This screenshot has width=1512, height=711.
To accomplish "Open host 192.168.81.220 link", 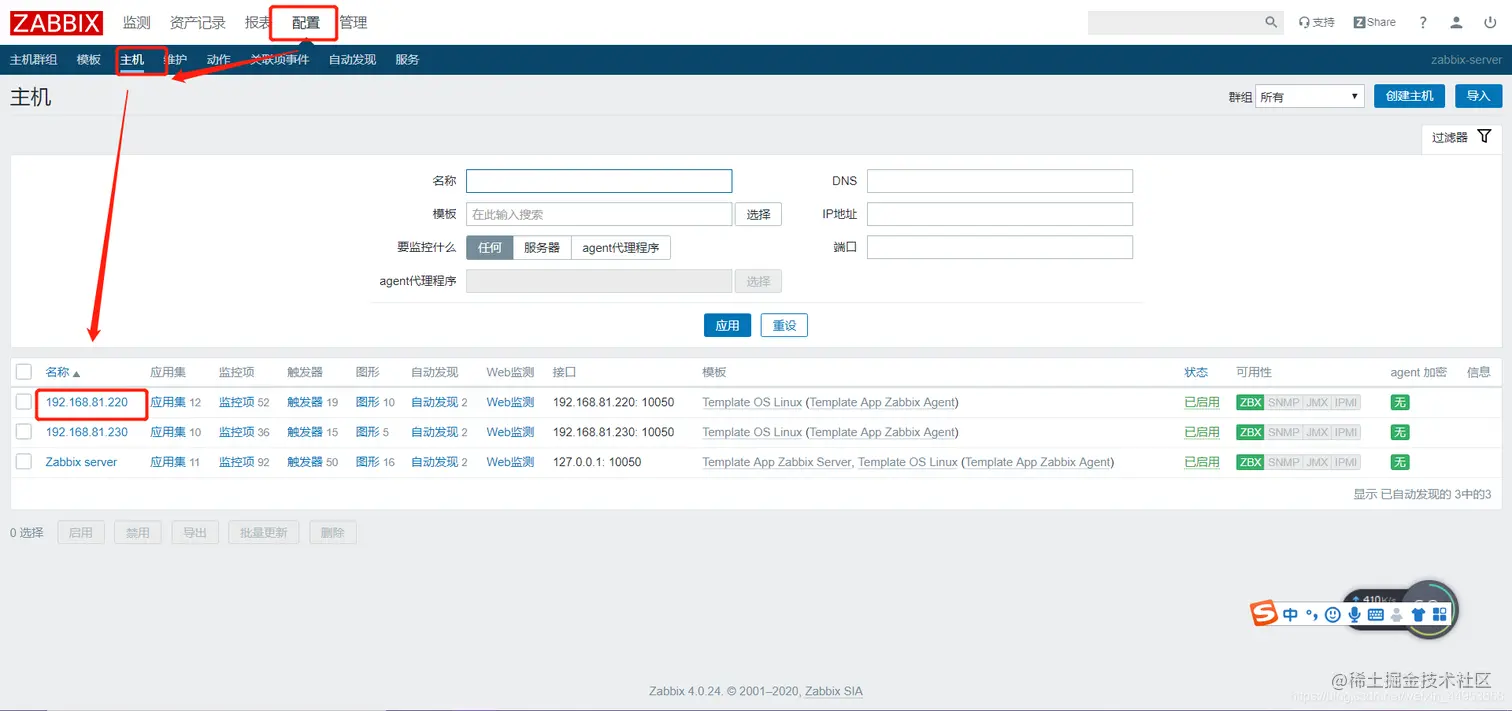I will [87, 402].
